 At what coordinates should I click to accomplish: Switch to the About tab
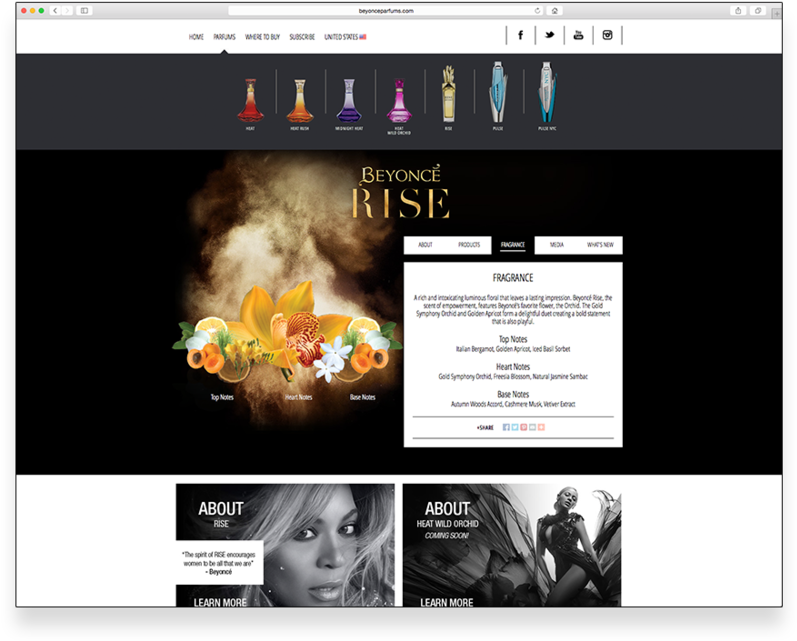click(x=425, y=245)
